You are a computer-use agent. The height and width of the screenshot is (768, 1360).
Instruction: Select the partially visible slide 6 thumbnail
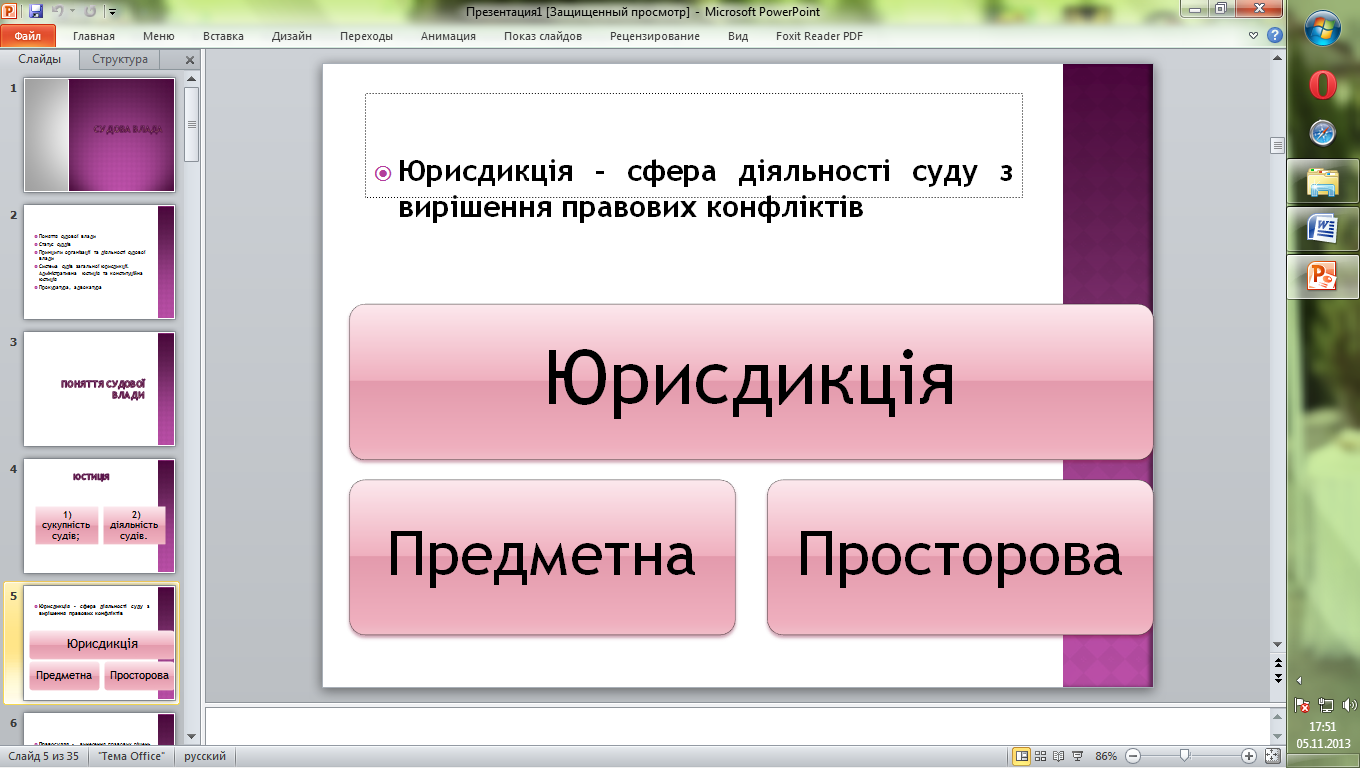(x=99, y=728)
